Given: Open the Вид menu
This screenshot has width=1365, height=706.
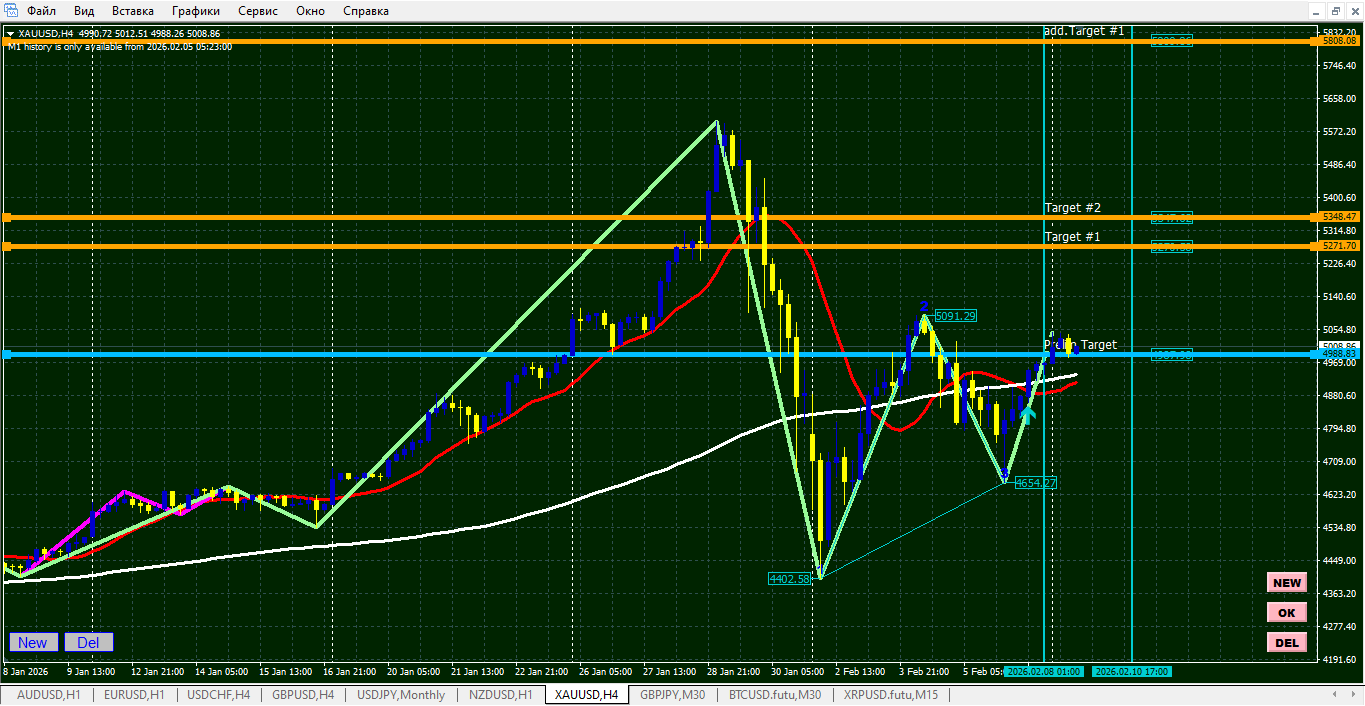Looking at the screenshot, I should click(84, 11).
